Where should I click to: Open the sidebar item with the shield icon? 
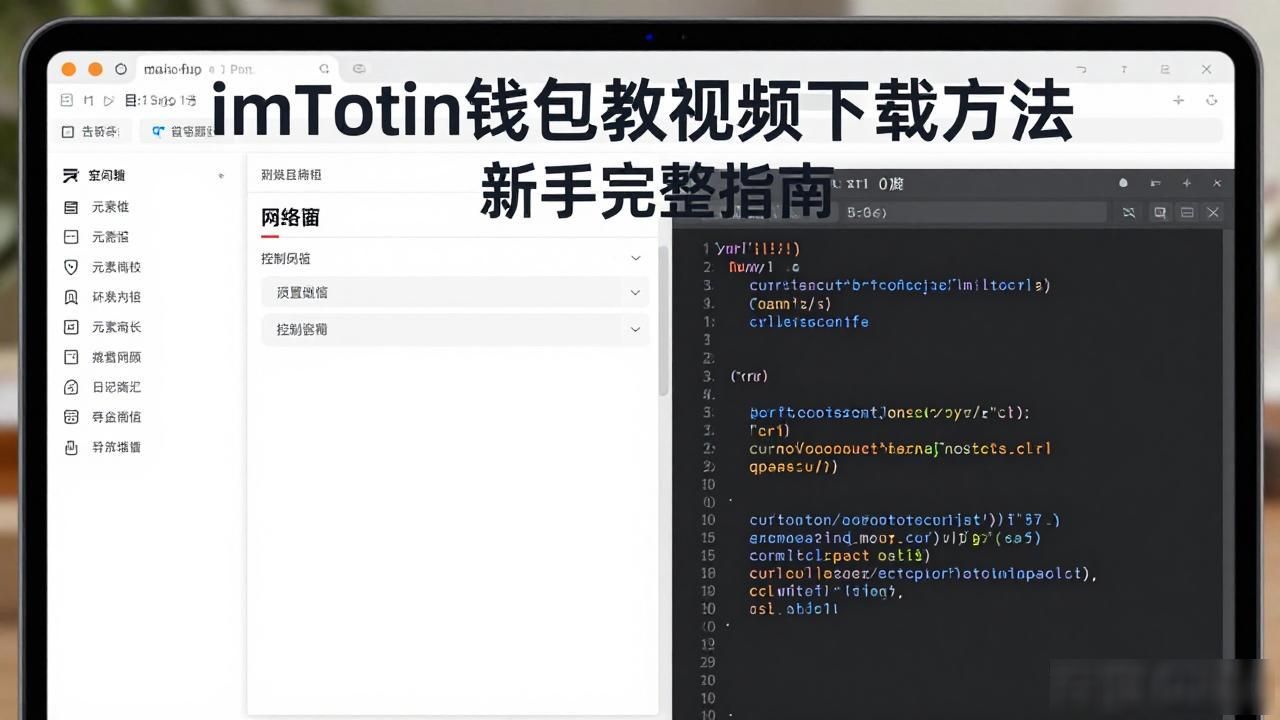(x=102, y=267)
